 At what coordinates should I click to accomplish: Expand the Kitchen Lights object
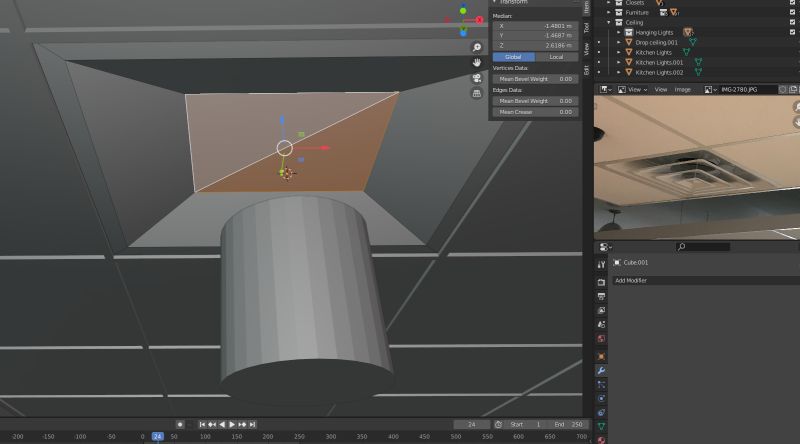[619, 52]
